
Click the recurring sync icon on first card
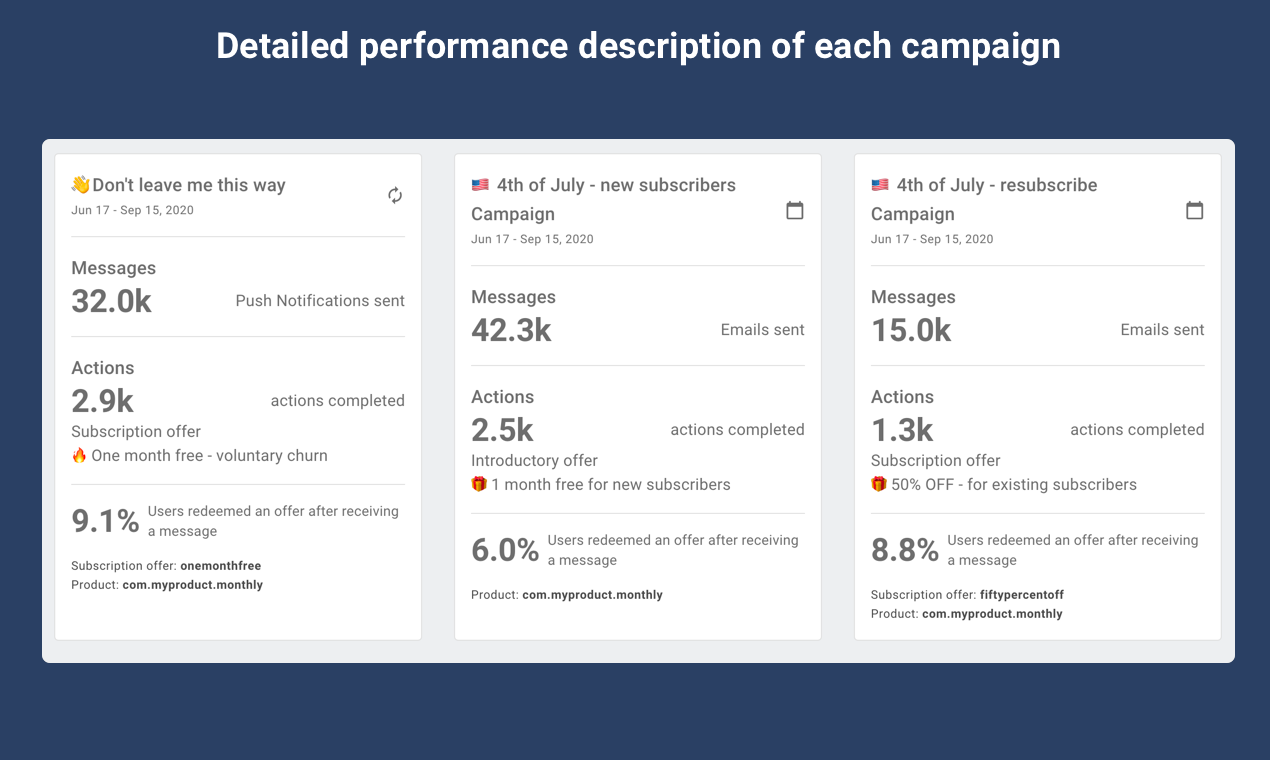click(395, 195)
